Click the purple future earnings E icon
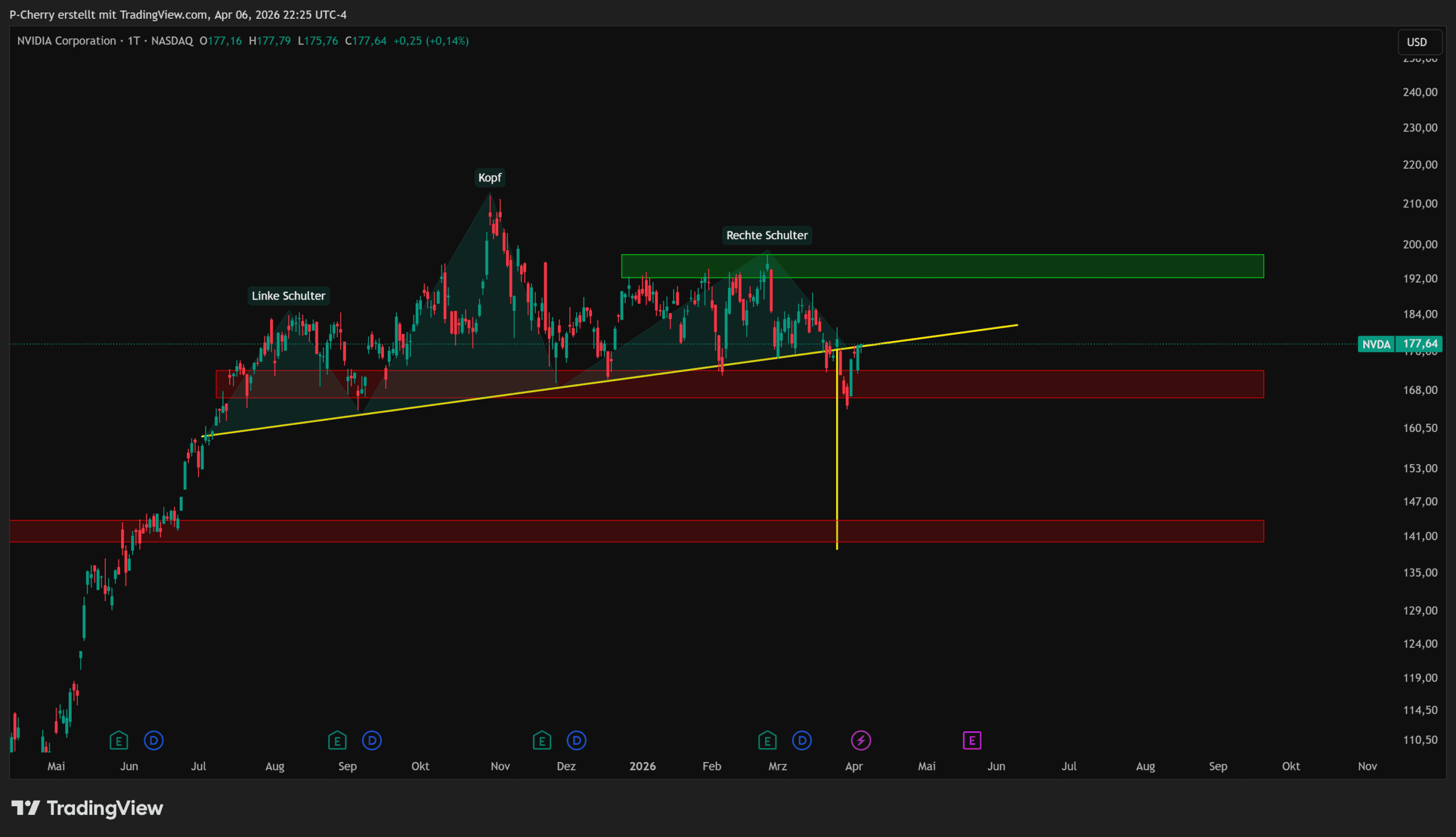The image size is (1456, 837). click(x=971, y=740)
